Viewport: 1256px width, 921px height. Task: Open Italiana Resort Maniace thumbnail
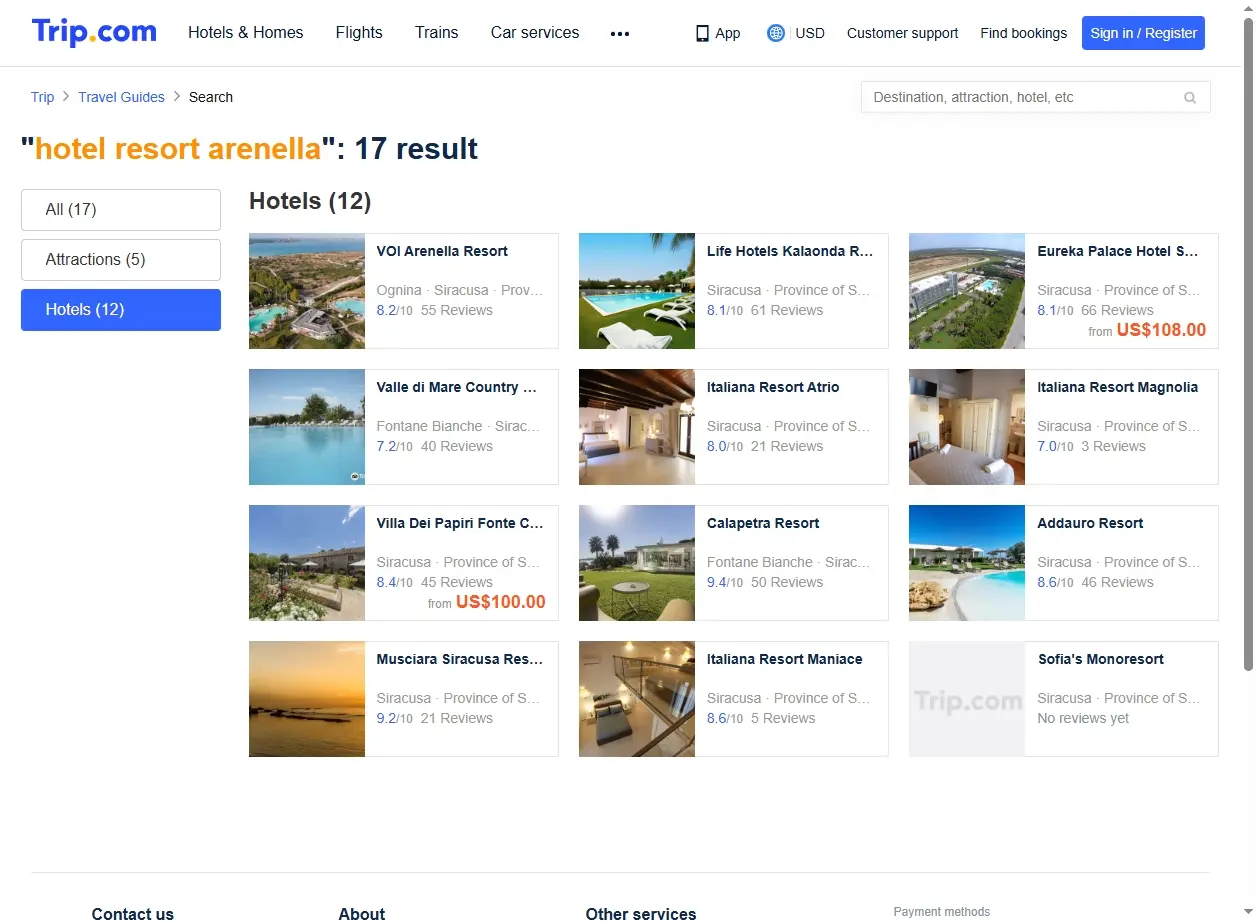637,699
